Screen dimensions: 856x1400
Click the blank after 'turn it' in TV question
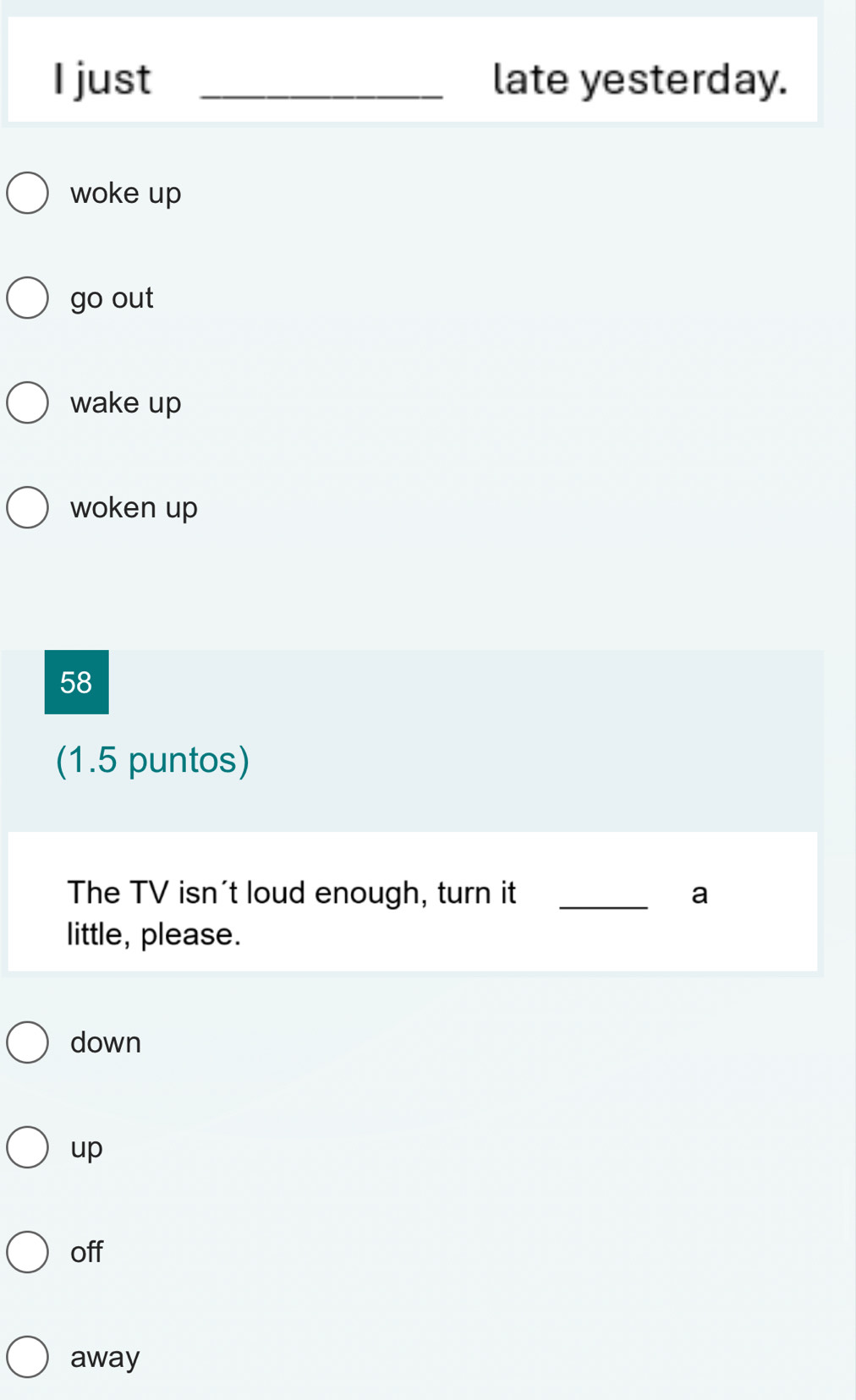[x=604, y=906]
